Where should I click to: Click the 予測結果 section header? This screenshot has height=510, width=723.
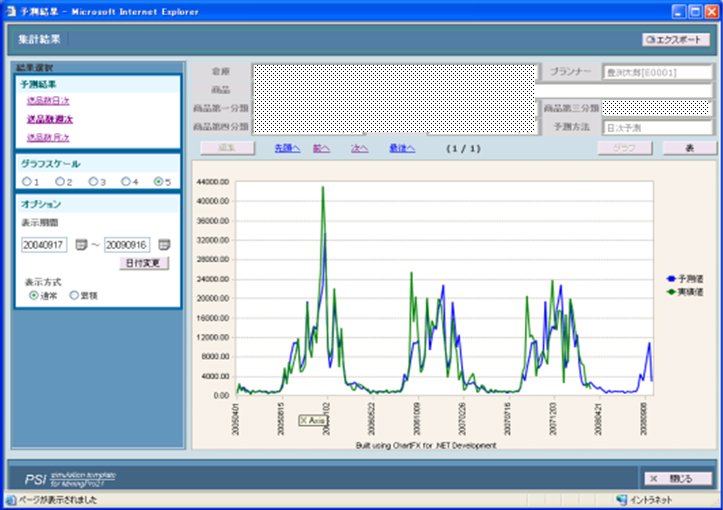click(38, 84)
